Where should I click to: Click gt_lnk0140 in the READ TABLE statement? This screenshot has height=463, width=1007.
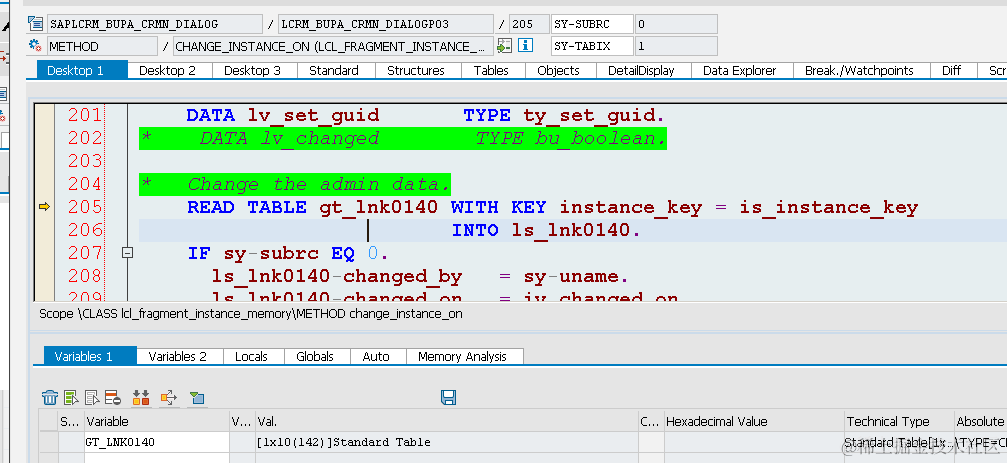[379, 207]
